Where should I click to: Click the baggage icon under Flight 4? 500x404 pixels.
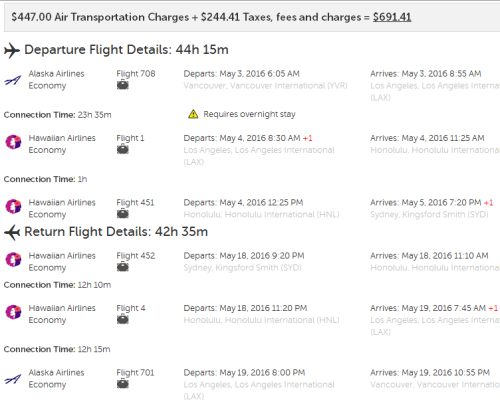pos(123,320)
